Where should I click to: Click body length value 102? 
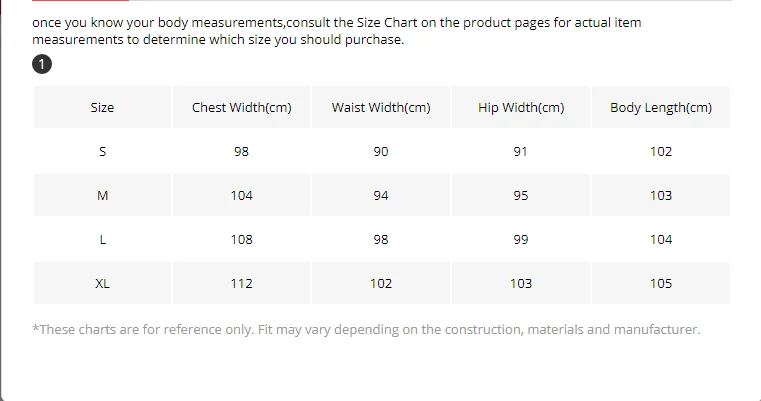pos(661,151)
